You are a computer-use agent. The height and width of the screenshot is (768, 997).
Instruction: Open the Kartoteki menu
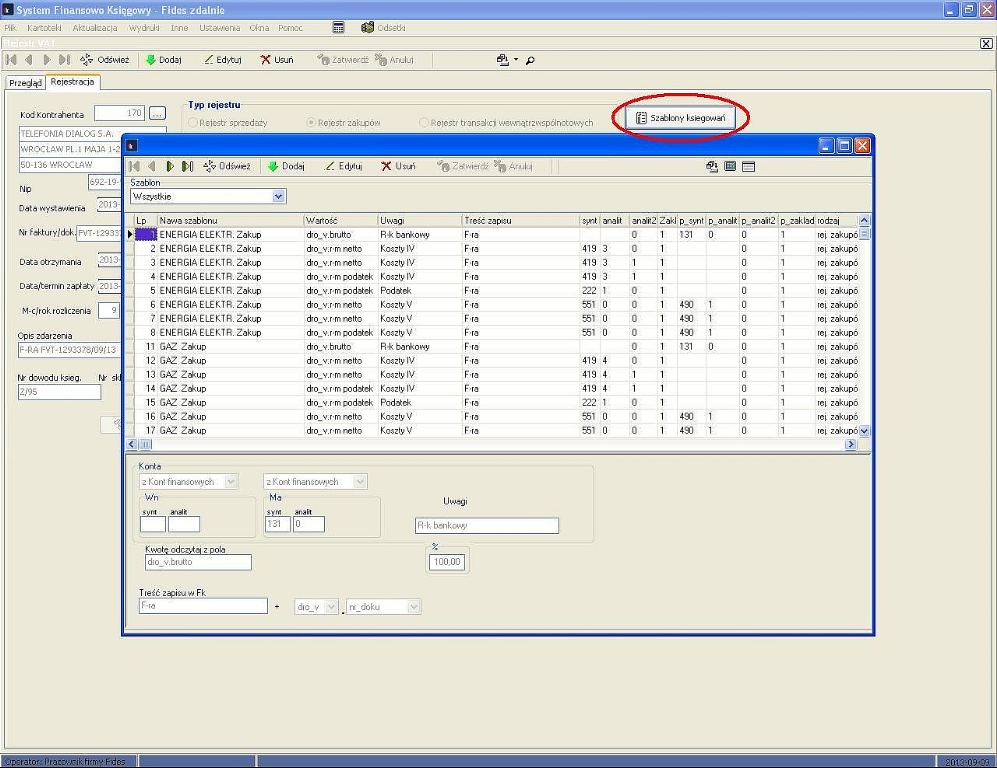tap(45, 27)
